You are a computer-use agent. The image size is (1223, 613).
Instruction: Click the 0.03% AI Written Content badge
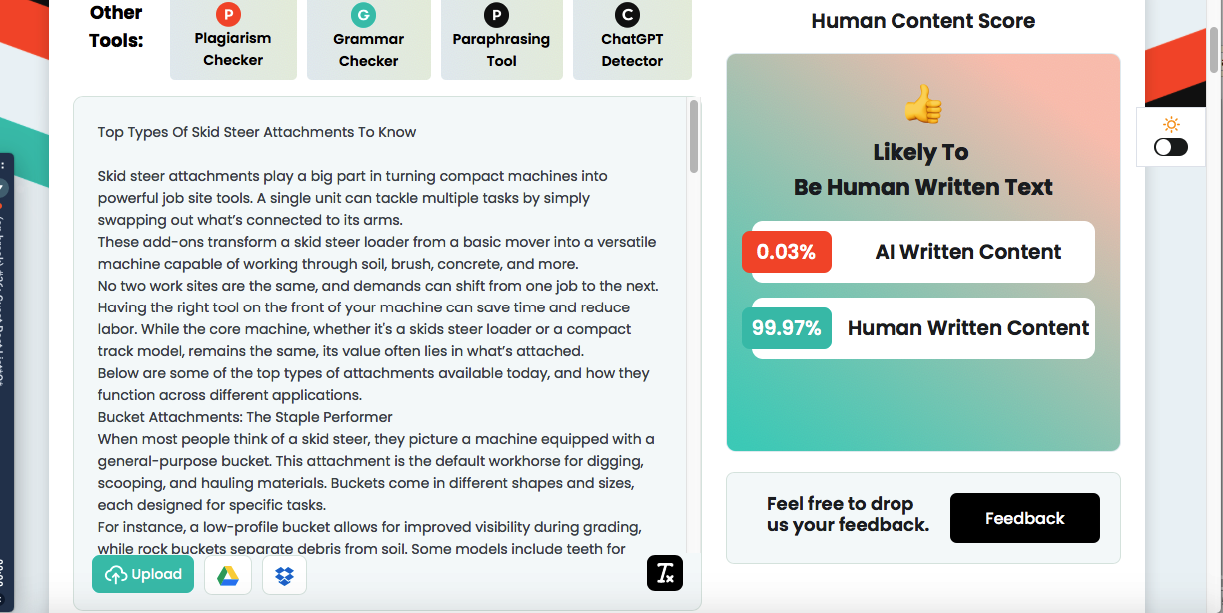pyautogui.click(x=787, y=252)
